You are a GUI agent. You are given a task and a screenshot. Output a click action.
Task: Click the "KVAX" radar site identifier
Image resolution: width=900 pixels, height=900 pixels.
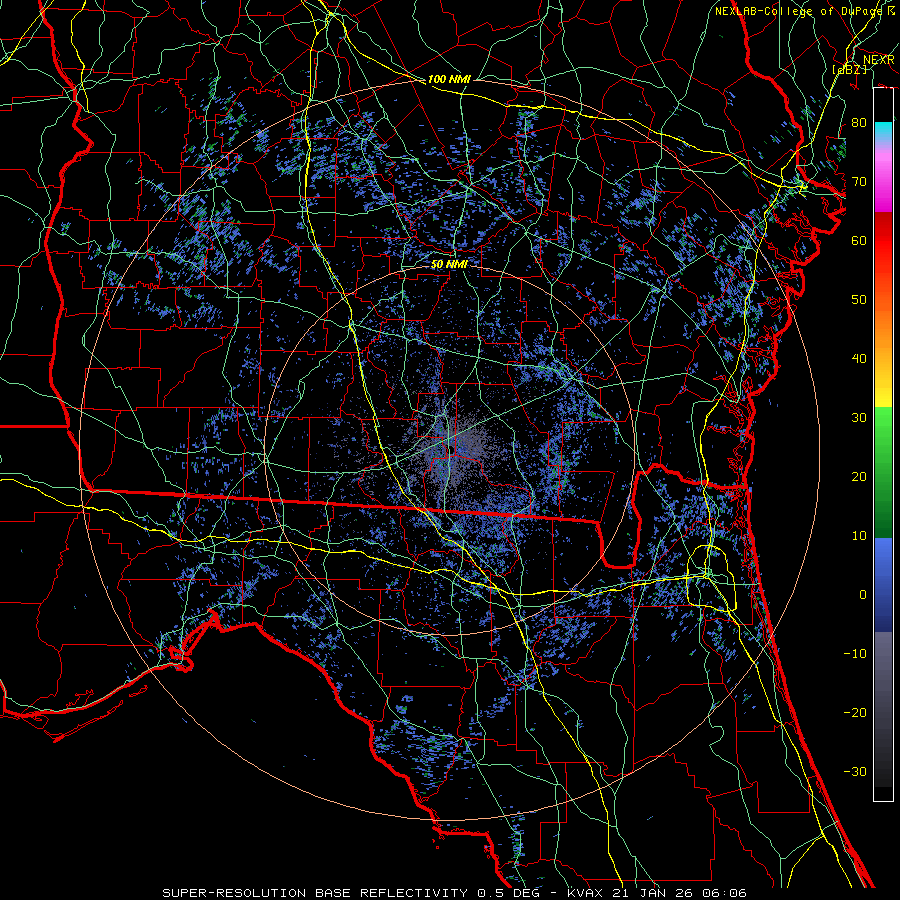pyautogui.click(x=585, y=893)
